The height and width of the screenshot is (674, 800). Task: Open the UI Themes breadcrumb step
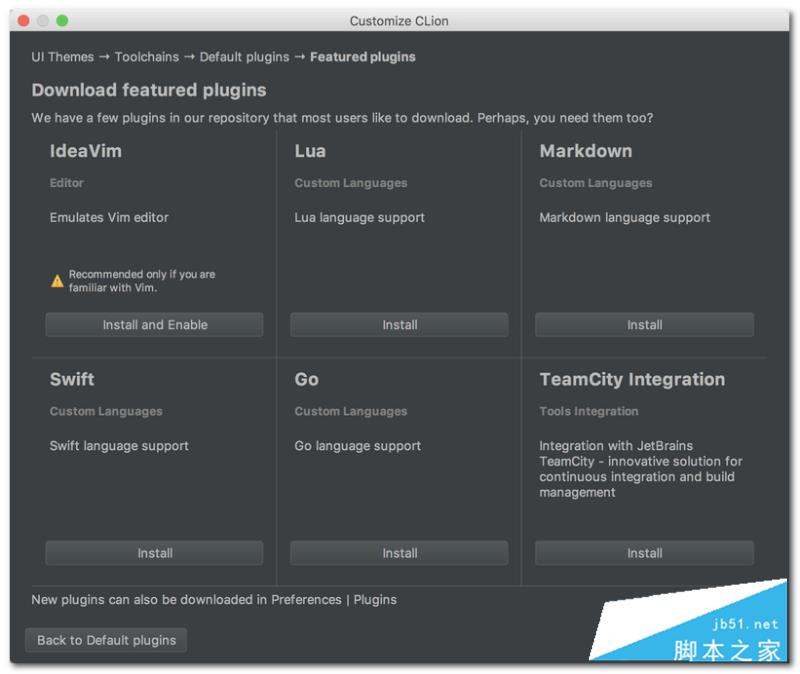tap(63, 57)
